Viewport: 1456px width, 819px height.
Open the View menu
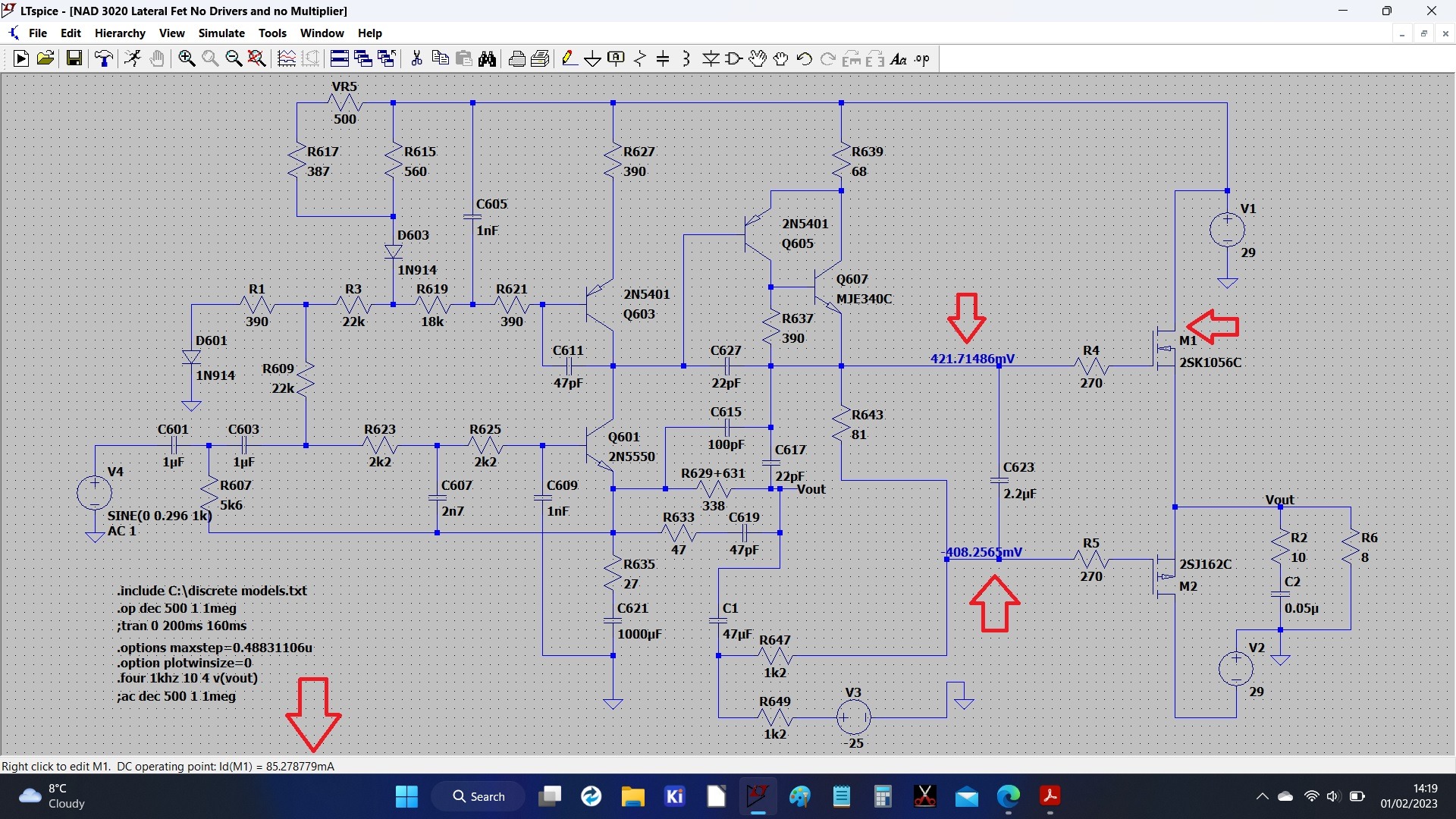(x=171, y=33)
